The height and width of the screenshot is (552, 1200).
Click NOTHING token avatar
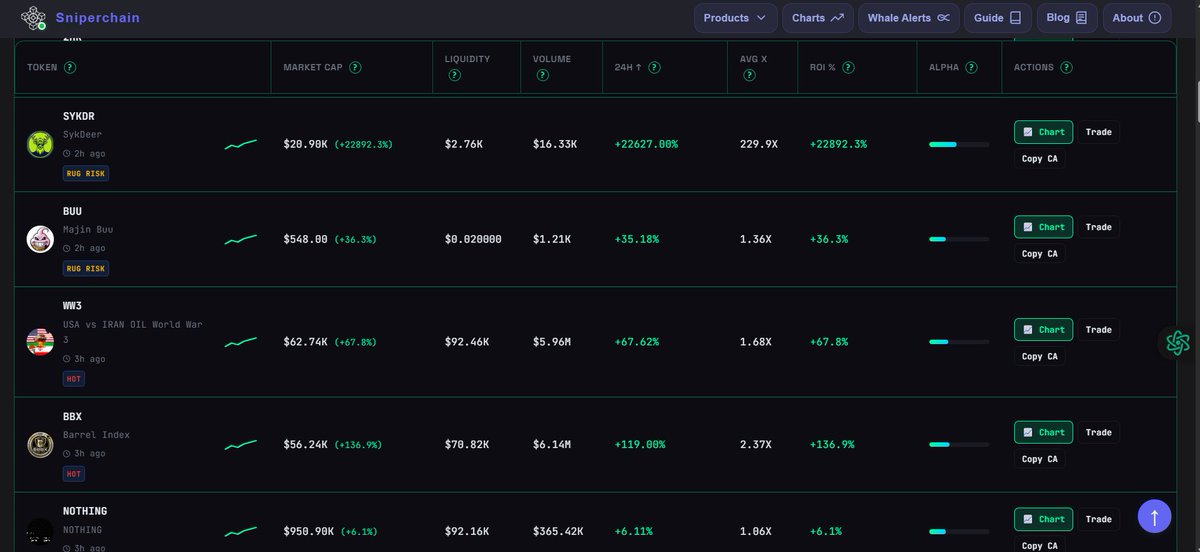click(x=40, y=530)
